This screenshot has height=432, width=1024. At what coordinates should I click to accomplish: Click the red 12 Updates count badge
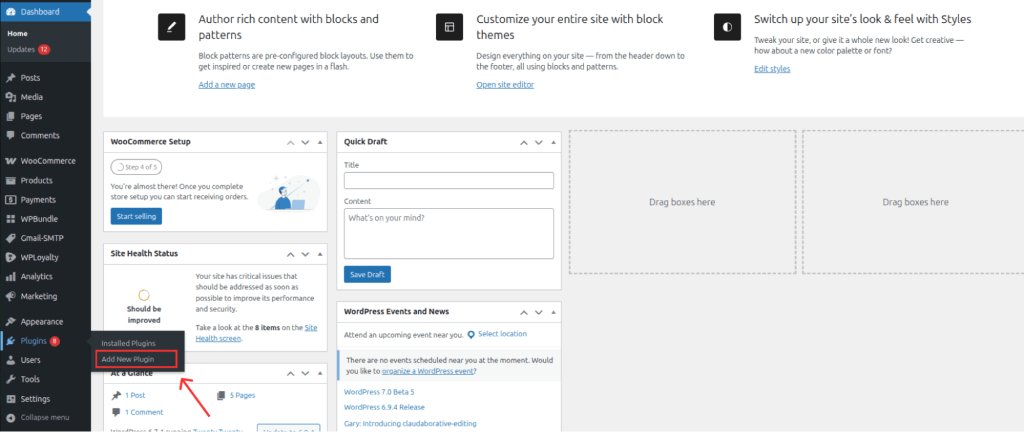pos(44,50)
